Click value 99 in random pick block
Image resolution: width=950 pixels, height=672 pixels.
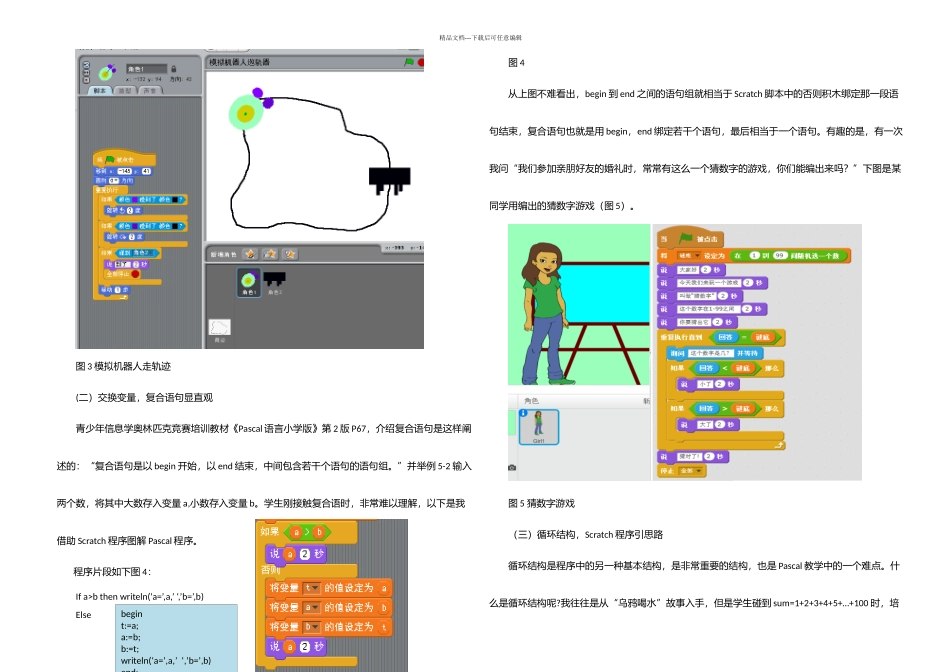coord(780,256)
